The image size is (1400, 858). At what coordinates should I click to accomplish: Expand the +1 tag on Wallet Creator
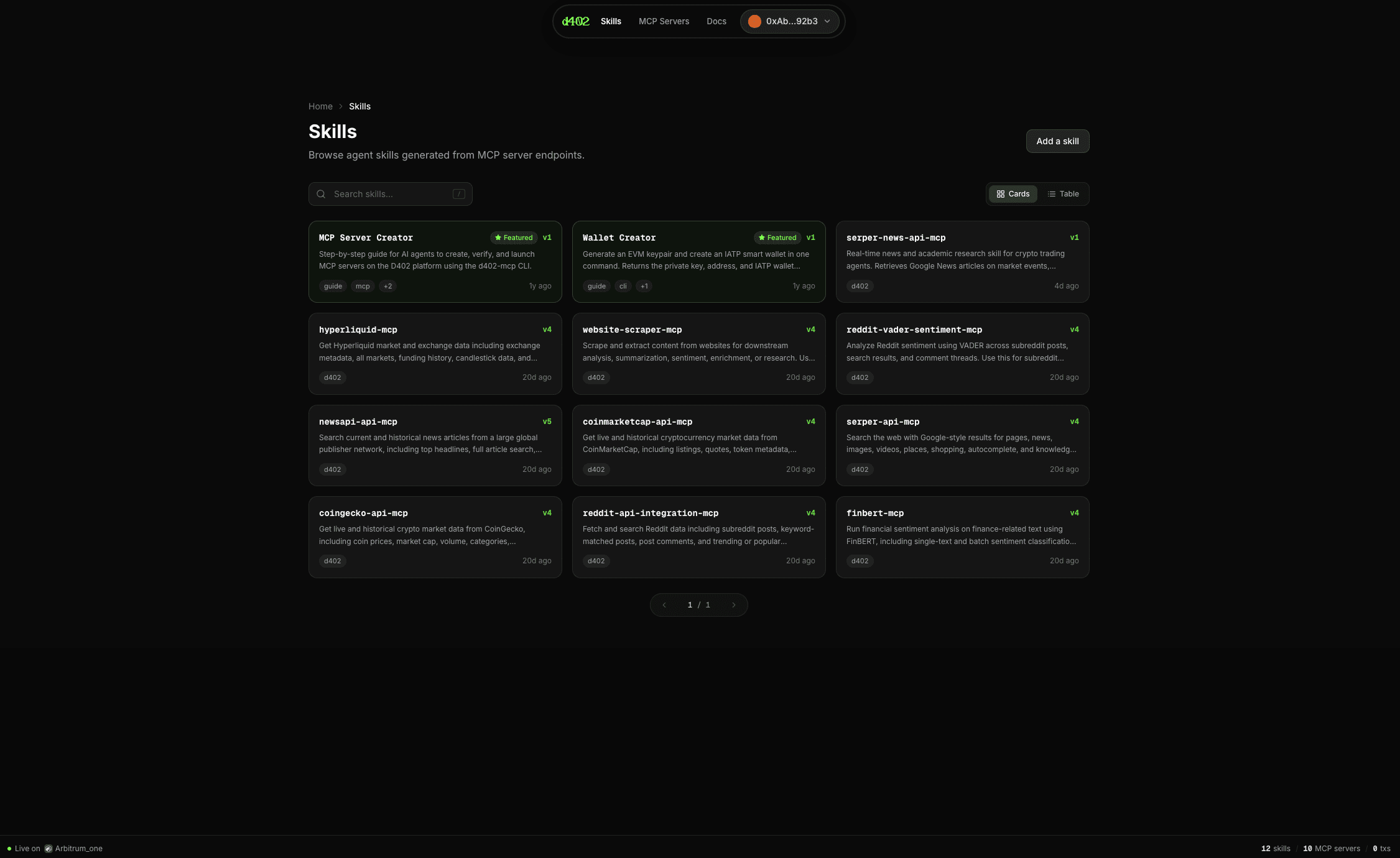coord(644,286)
